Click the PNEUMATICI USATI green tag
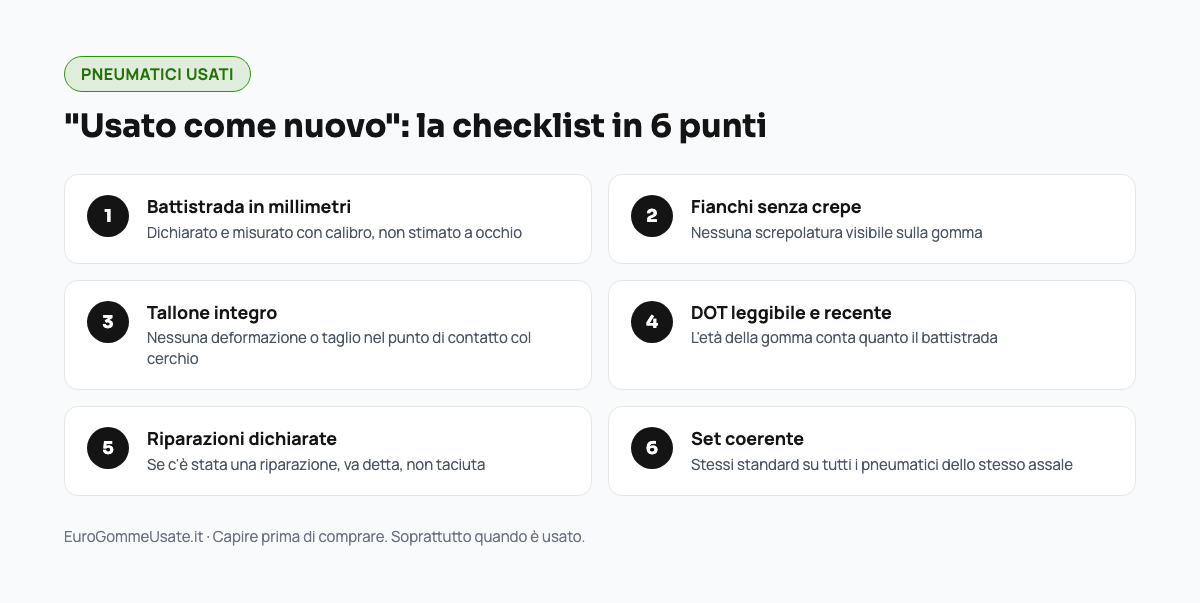 pyautogui.click(x=157, y=74)
